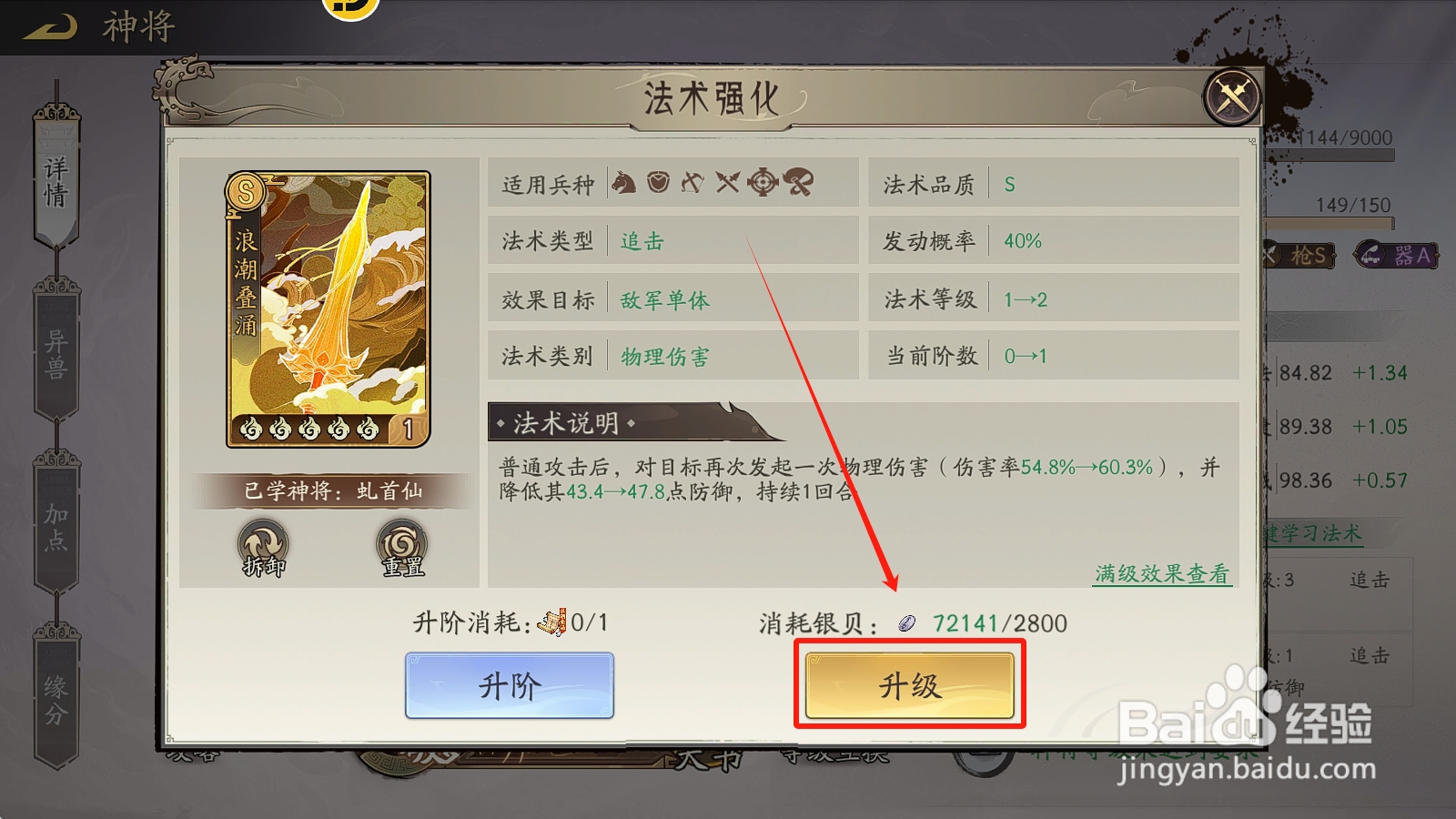This screenshot has width=1456, height=819.
Task: Open the 异兽 side tab
Action: coord(56,353)
